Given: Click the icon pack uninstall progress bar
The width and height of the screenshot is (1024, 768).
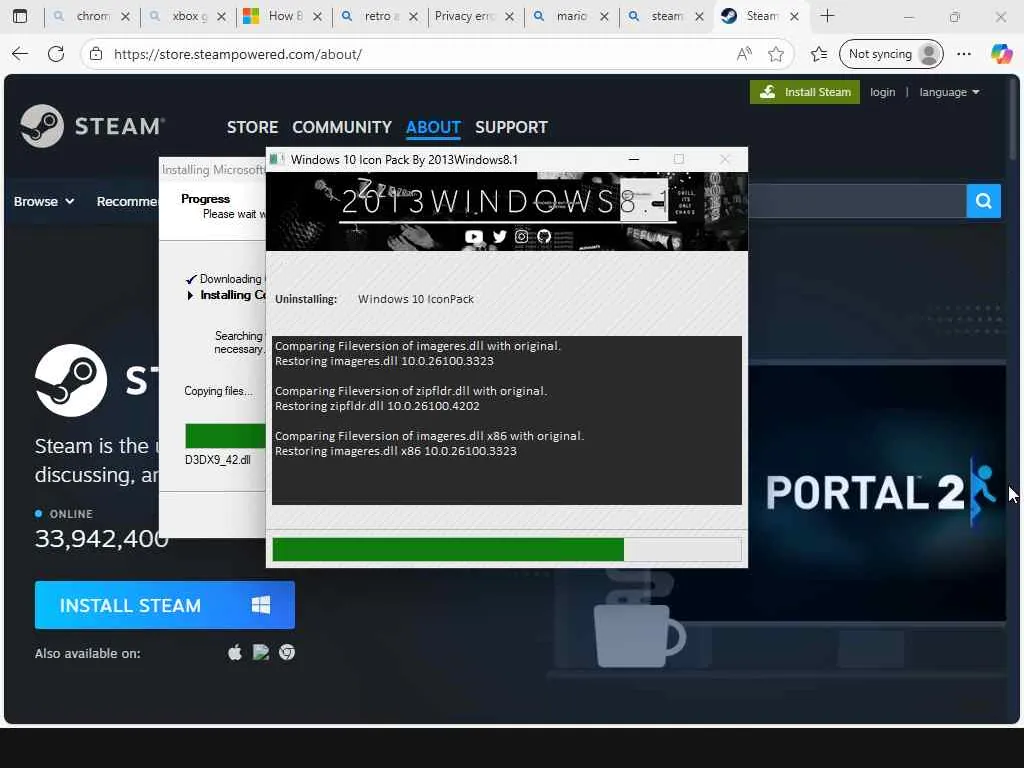Looking at the screenshot, I should tap(507, 549).
